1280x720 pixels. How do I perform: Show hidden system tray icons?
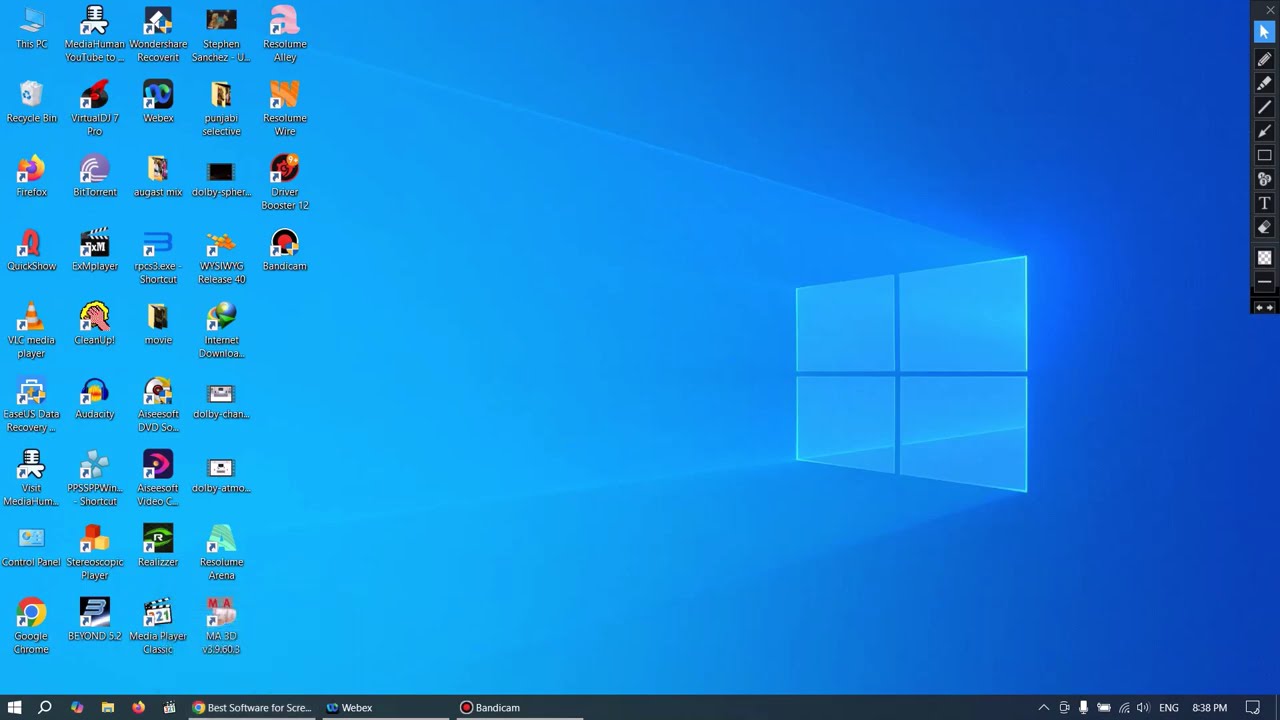pyautogui.click(x=1043, y=707)
